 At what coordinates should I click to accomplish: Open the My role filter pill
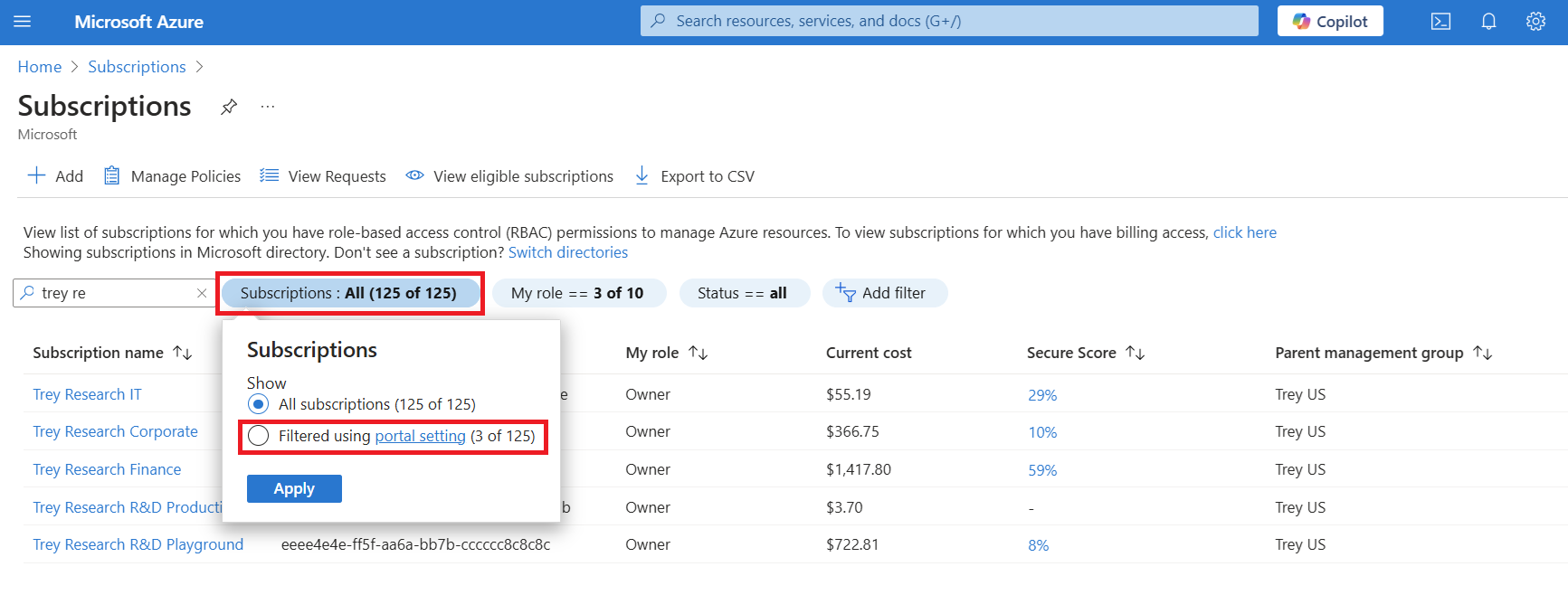click(x=577, y=293)
